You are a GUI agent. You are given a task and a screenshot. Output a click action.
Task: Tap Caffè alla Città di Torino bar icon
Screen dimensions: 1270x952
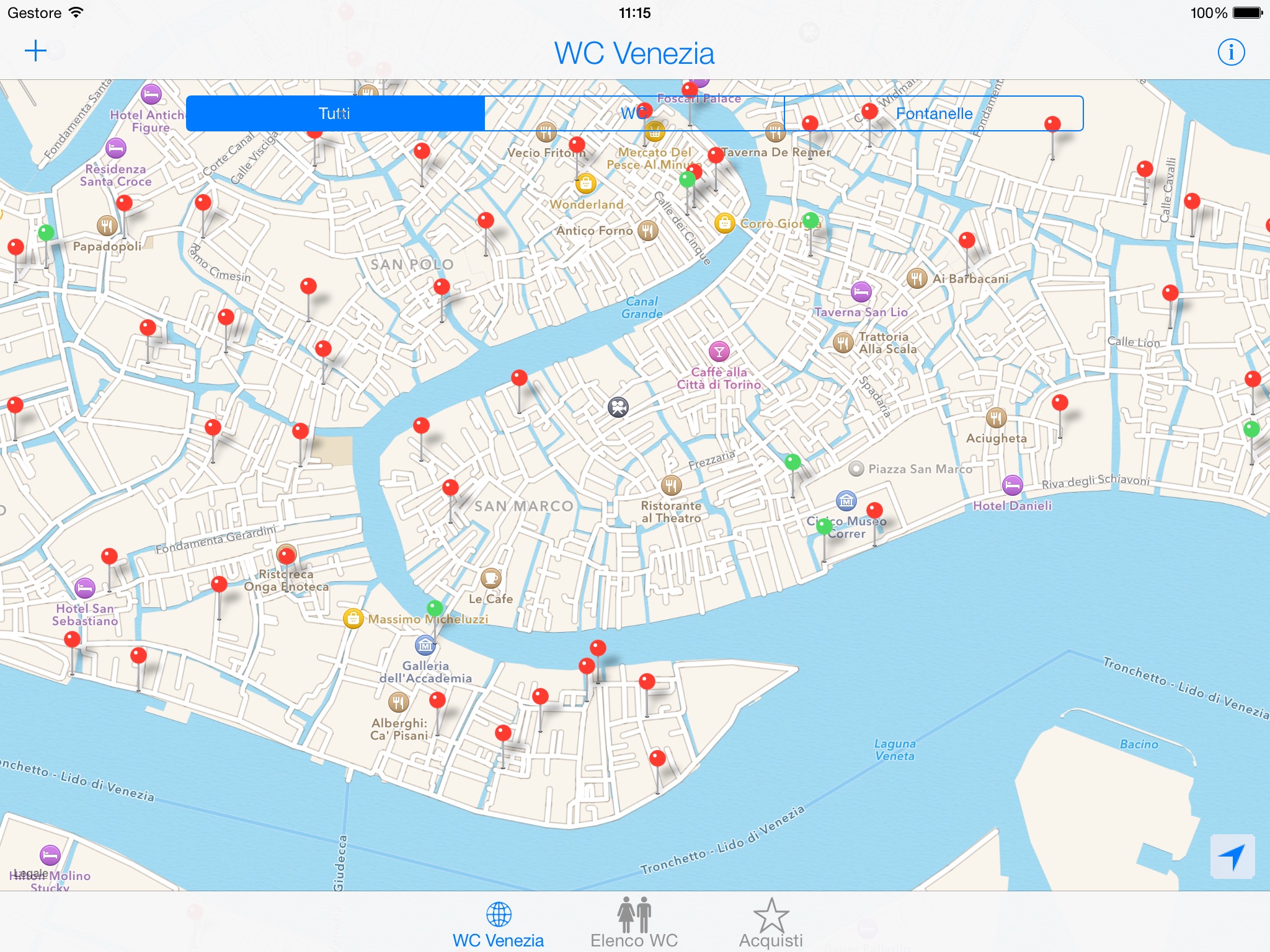(719, 352)
